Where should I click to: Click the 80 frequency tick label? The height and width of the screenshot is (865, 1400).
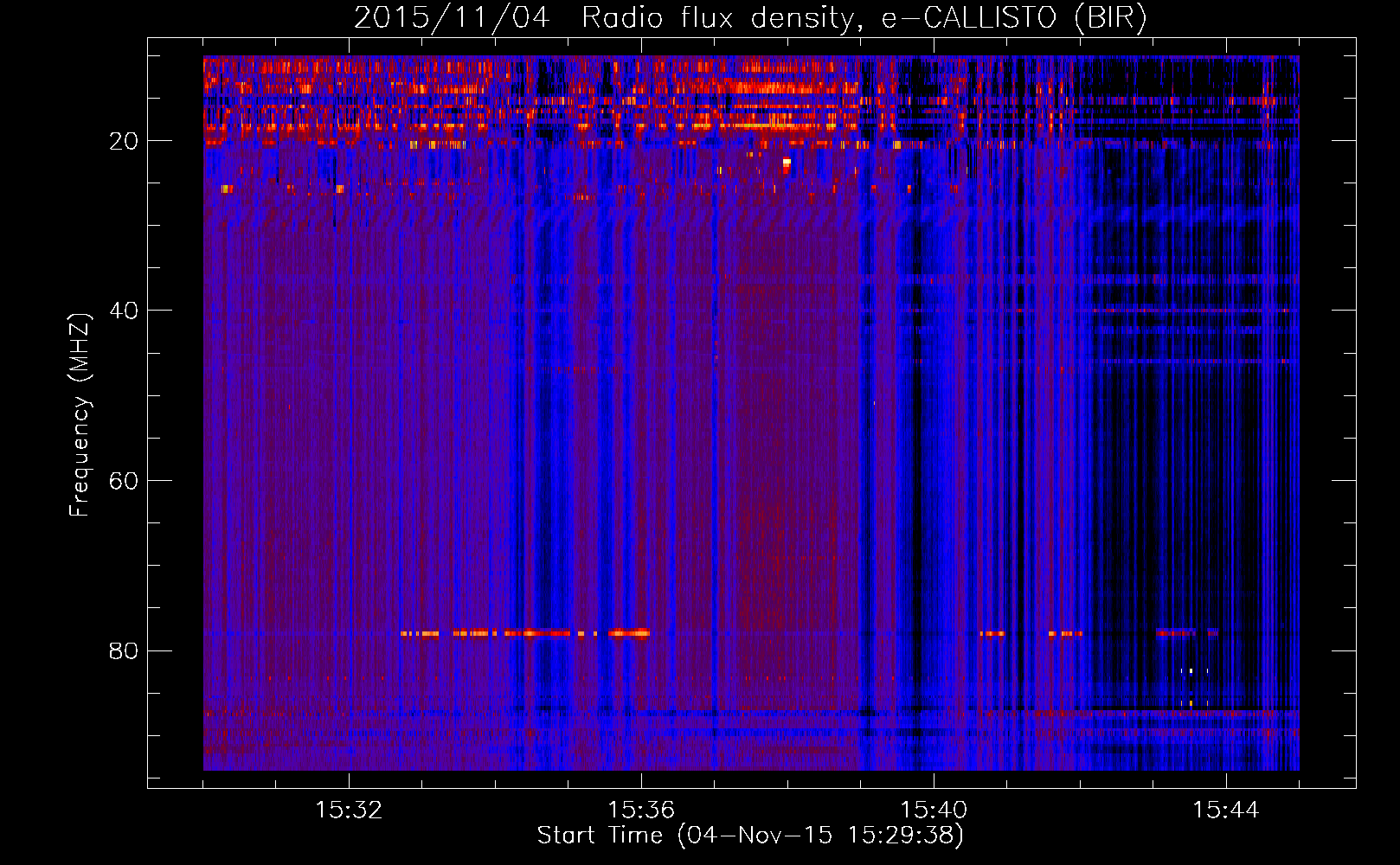pos(124,650)
